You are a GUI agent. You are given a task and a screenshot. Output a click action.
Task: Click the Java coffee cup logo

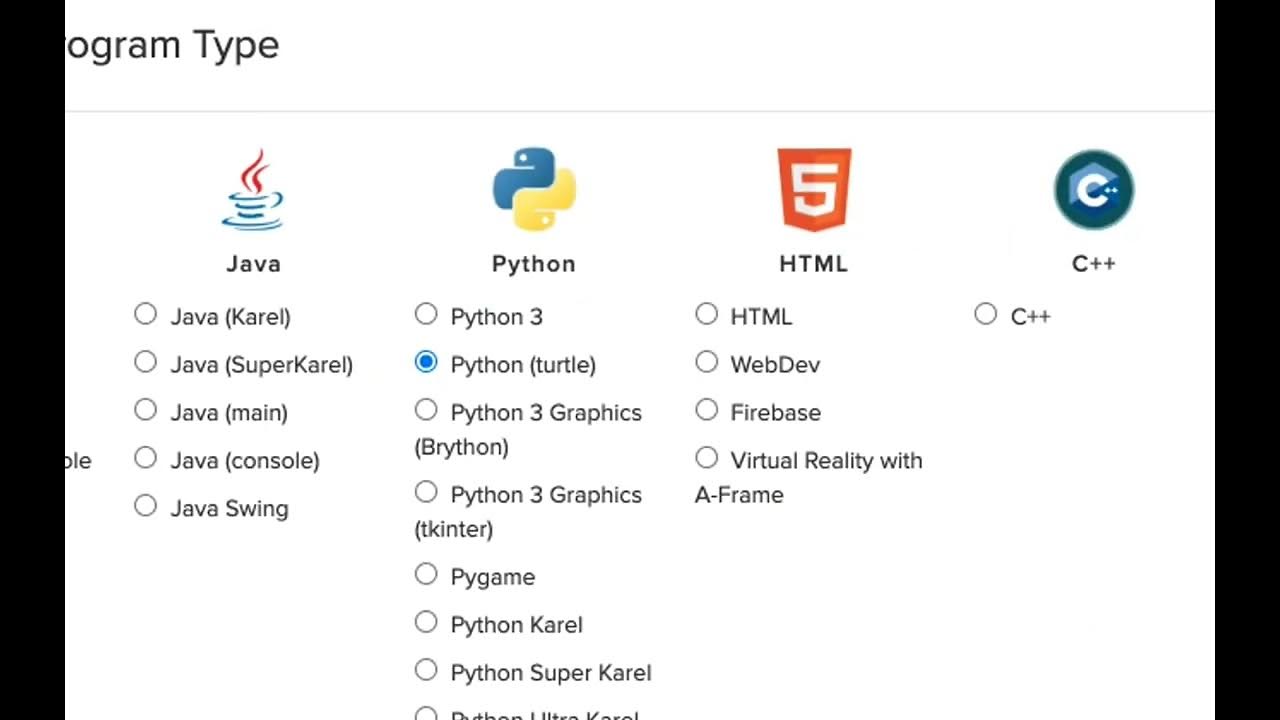(x=253, y=190)
